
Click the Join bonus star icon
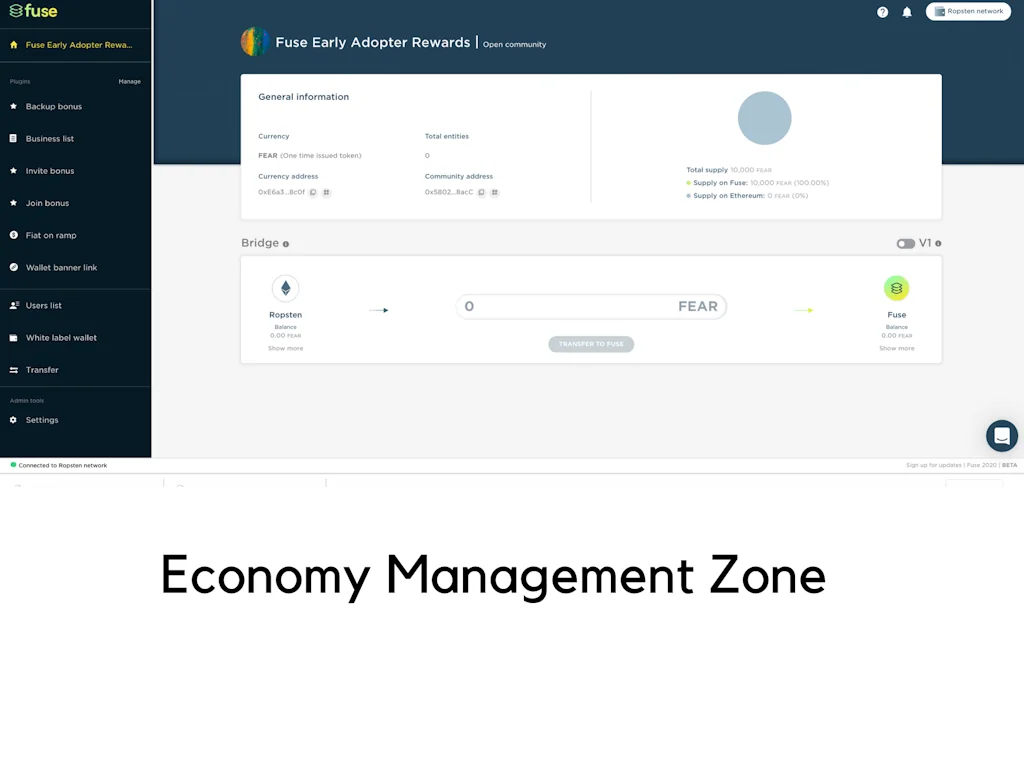pyautogui.click(x=14, y=203)
